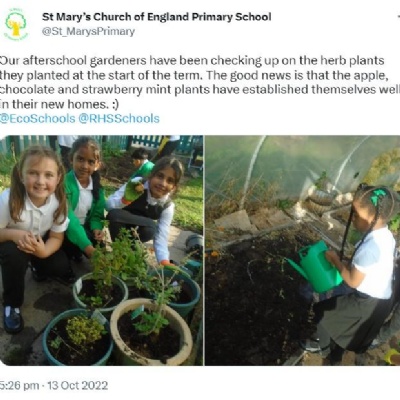
Task: Open the photo of the girl watering soil
Action: 303,250
